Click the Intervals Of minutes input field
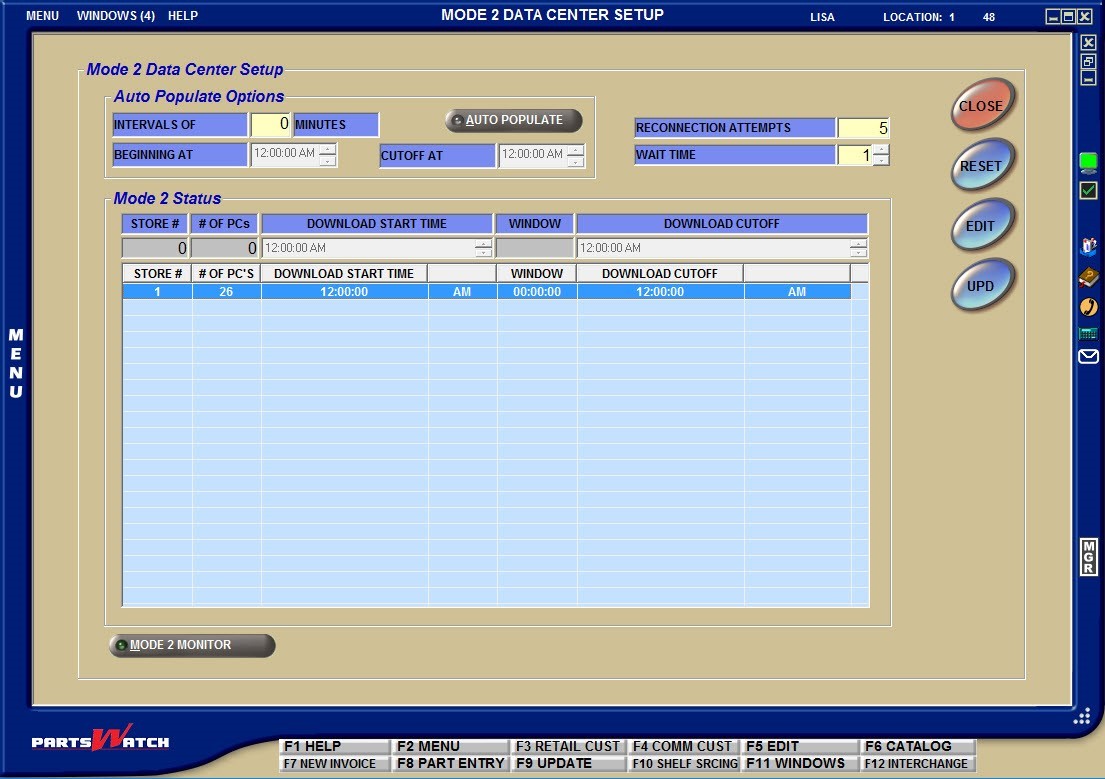Viewport: 1105px width, 779px height. coord(270,125)
